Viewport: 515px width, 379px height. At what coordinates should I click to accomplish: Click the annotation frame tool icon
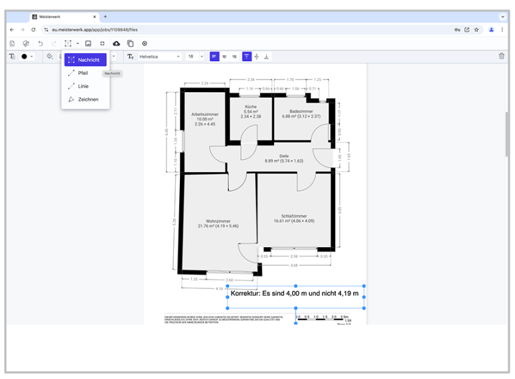tap(68, 43)
